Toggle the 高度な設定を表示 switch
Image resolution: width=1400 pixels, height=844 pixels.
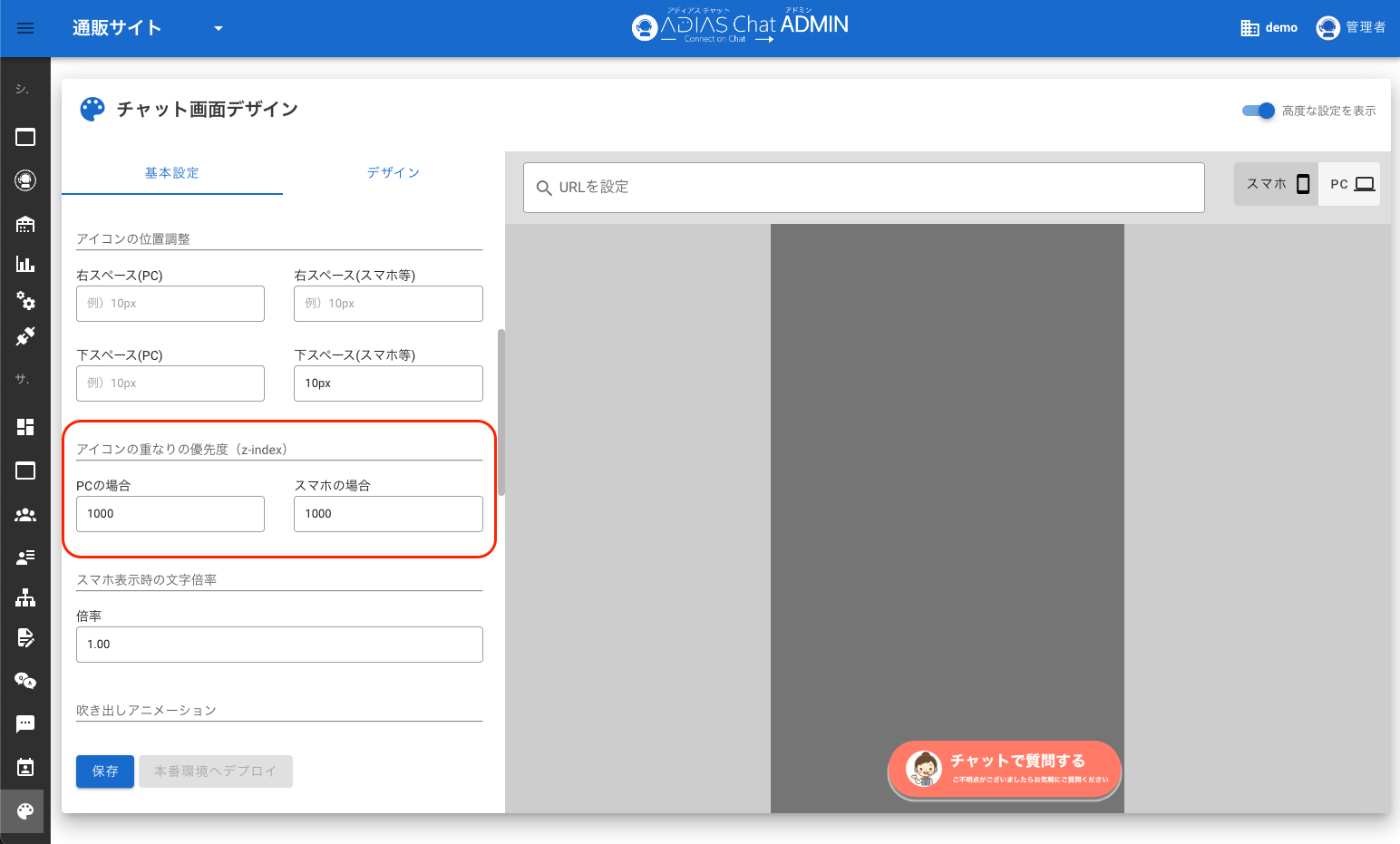[1259, 111]
